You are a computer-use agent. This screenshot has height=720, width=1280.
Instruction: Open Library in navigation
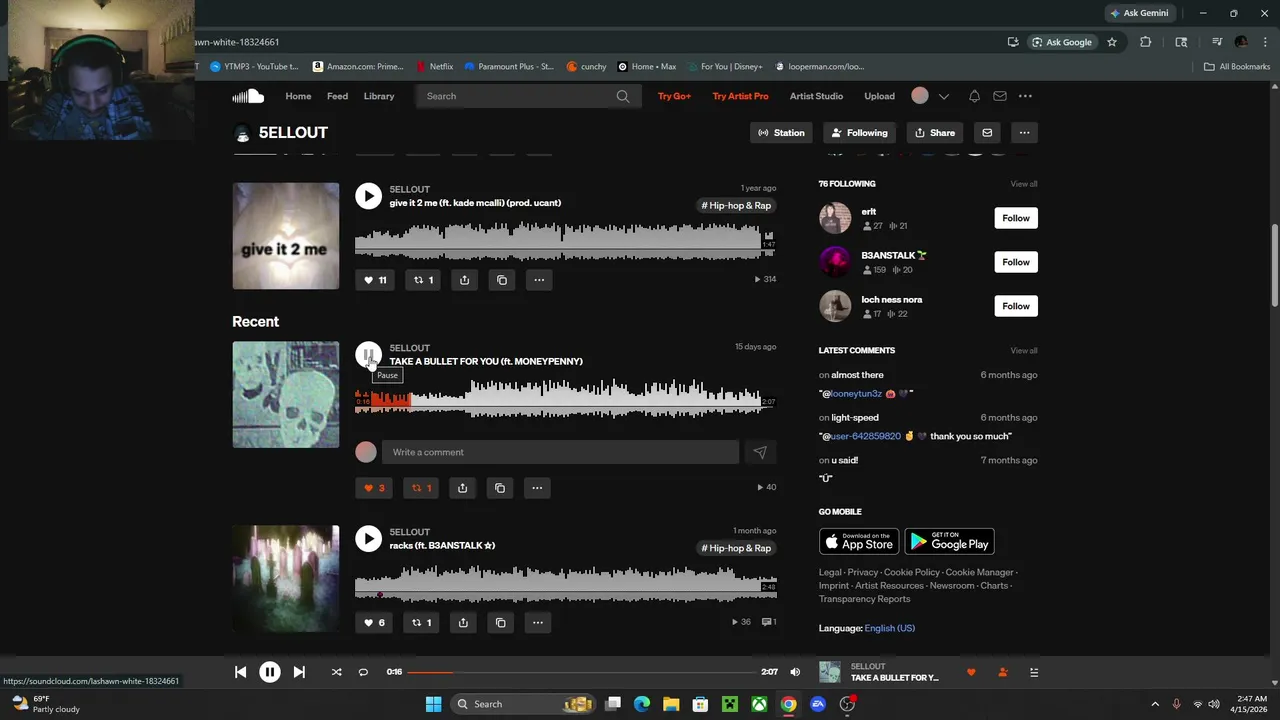pyautogui.click(x=379, y=96)
